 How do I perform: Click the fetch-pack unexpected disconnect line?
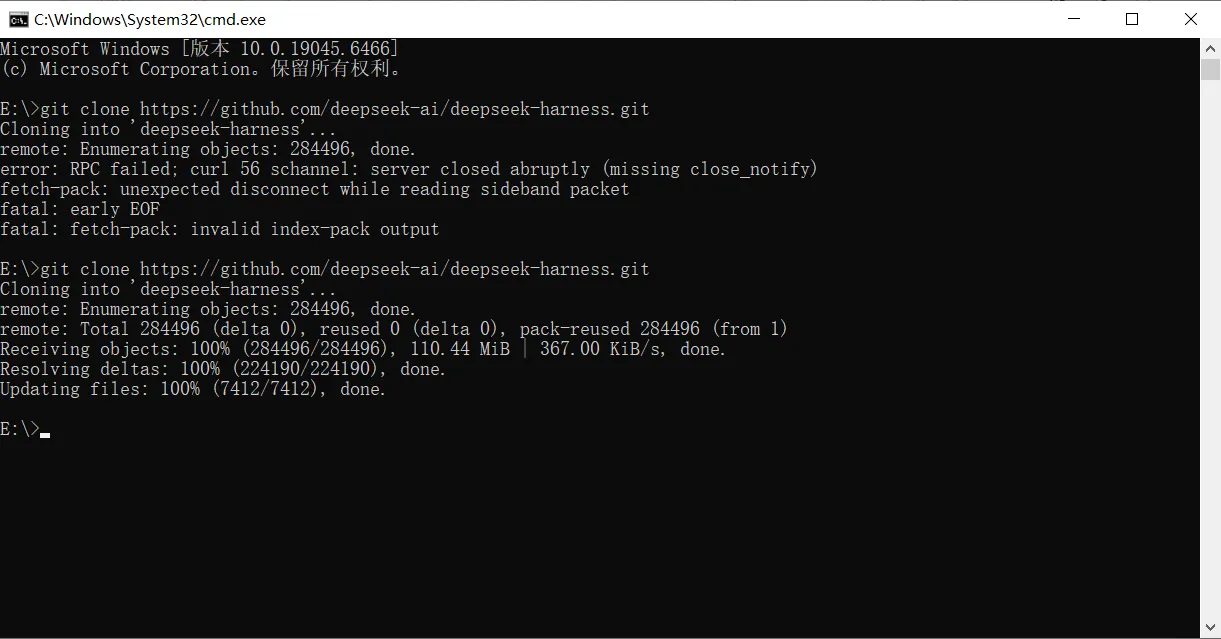315,189
